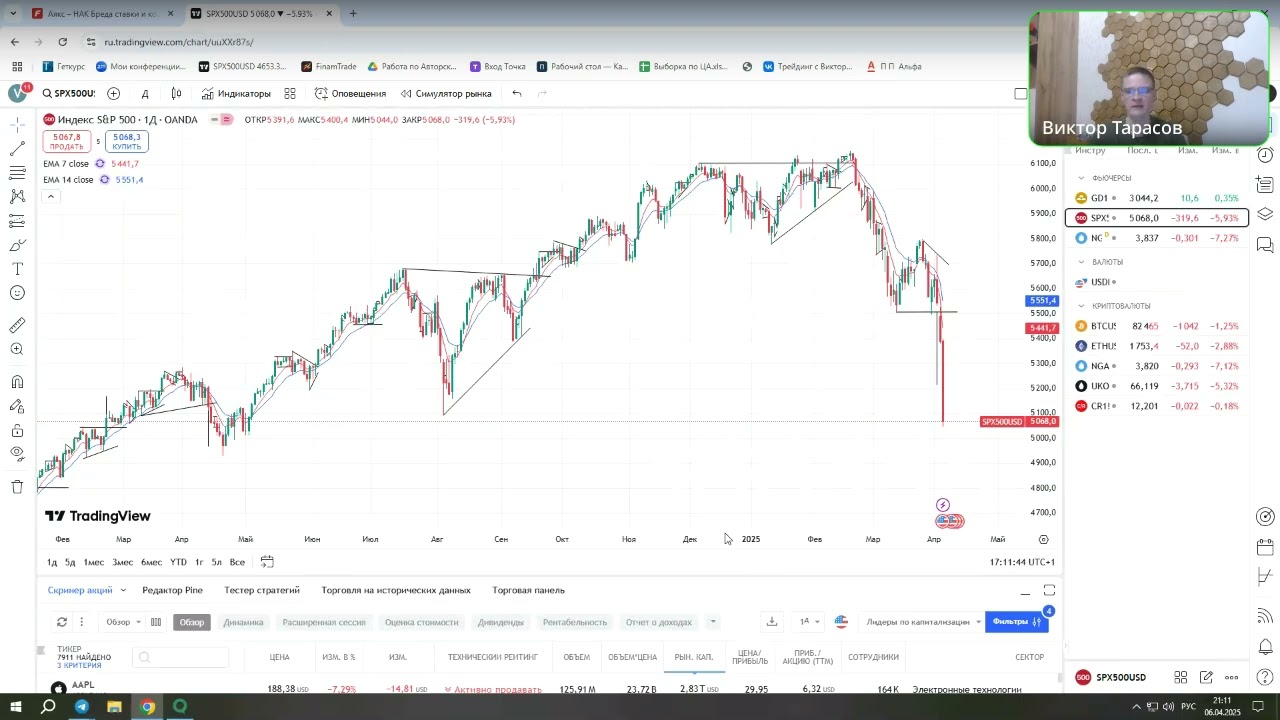Open the Скринер акций dropdown
This screenshot has height=720, width=1280.
87,590
